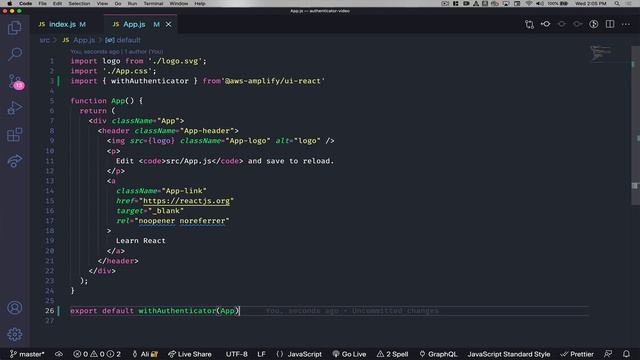Click the master* branch in status bar

pos(27,354)
